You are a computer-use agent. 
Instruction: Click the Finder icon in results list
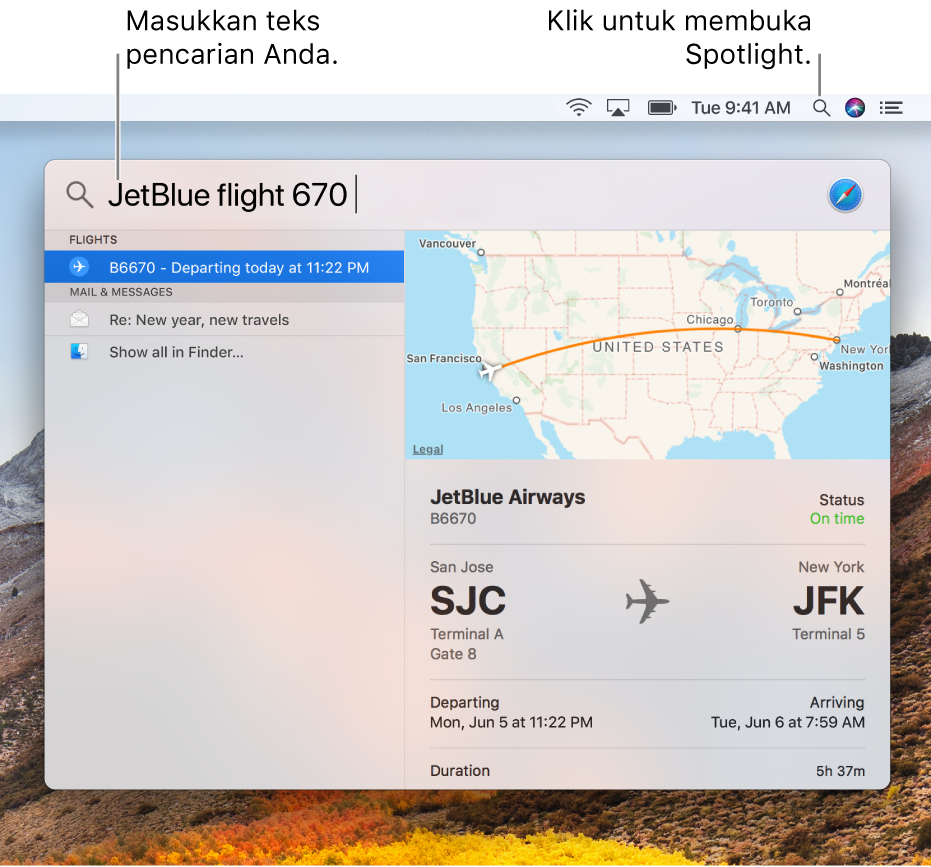pyautogui.click(x=79, y=352)
